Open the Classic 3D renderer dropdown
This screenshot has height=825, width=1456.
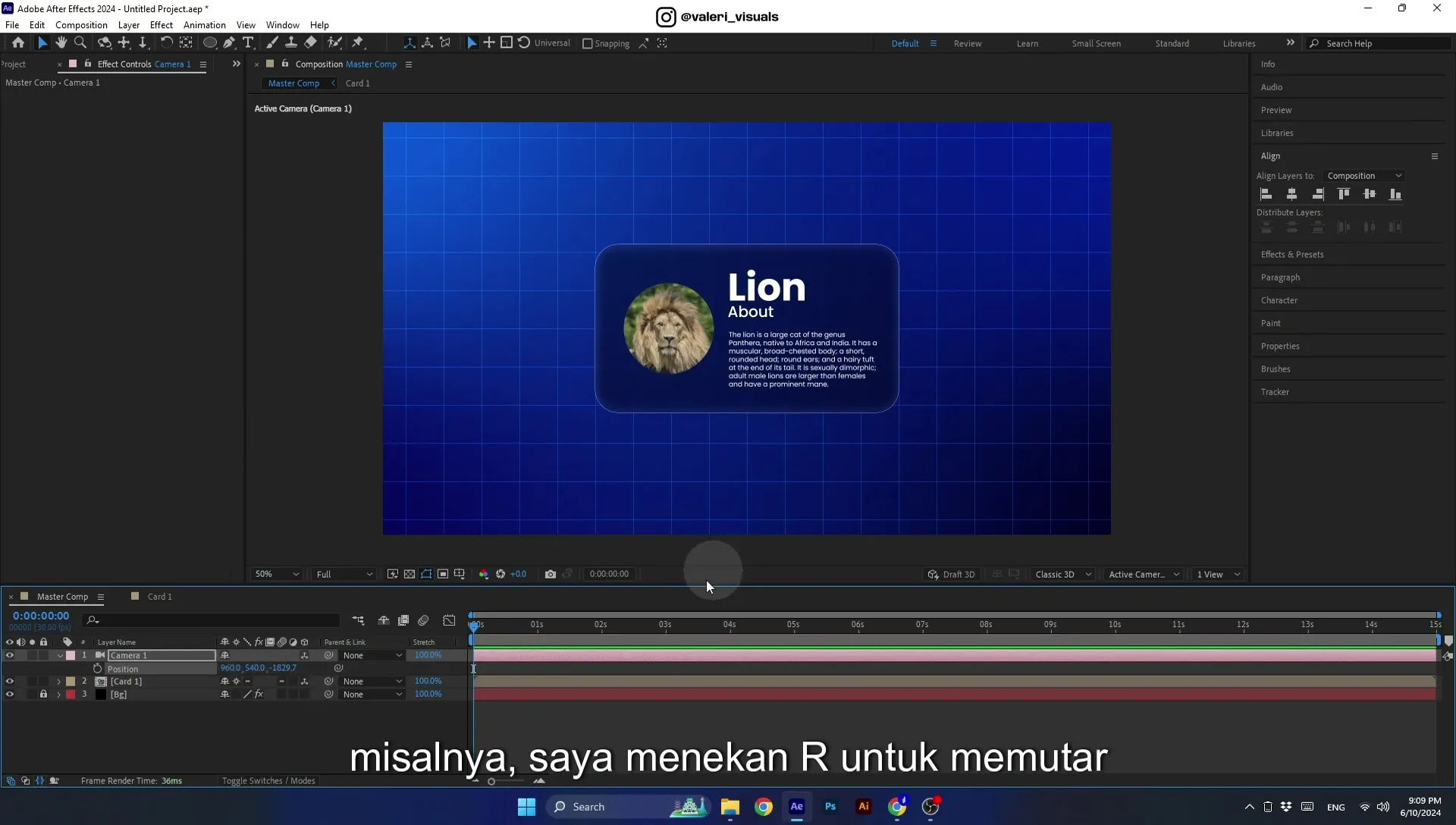coord(1063,574)
